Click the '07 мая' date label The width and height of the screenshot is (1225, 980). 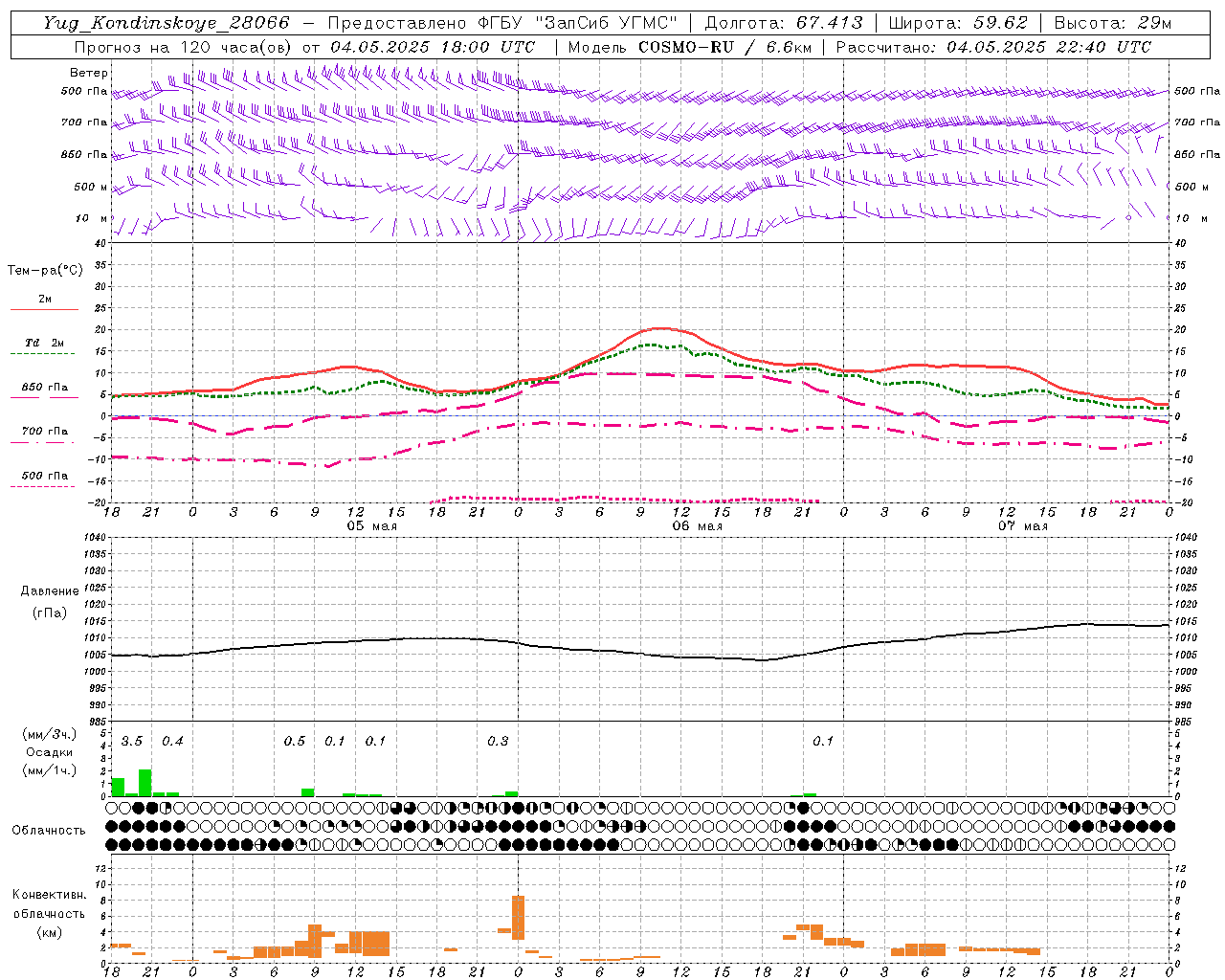tap(1023, 526)
